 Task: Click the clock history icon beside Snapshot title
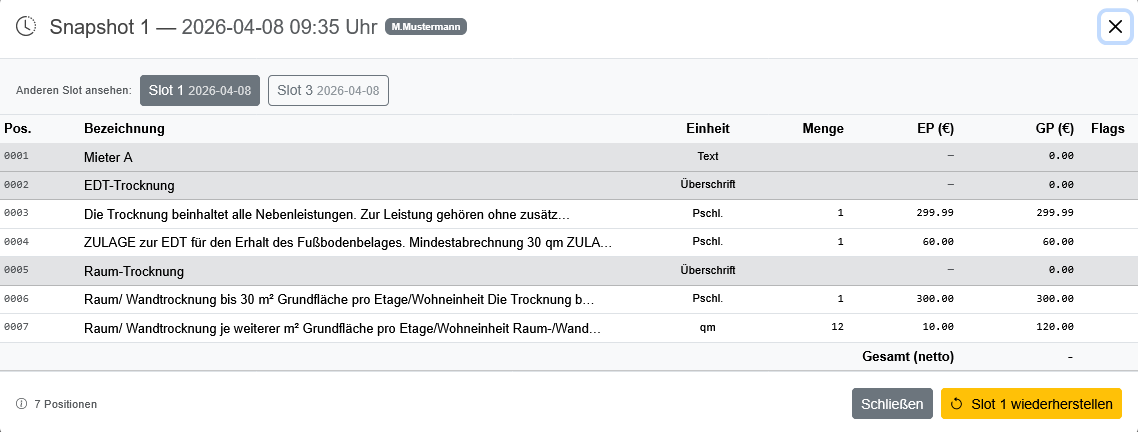point(26,27)
